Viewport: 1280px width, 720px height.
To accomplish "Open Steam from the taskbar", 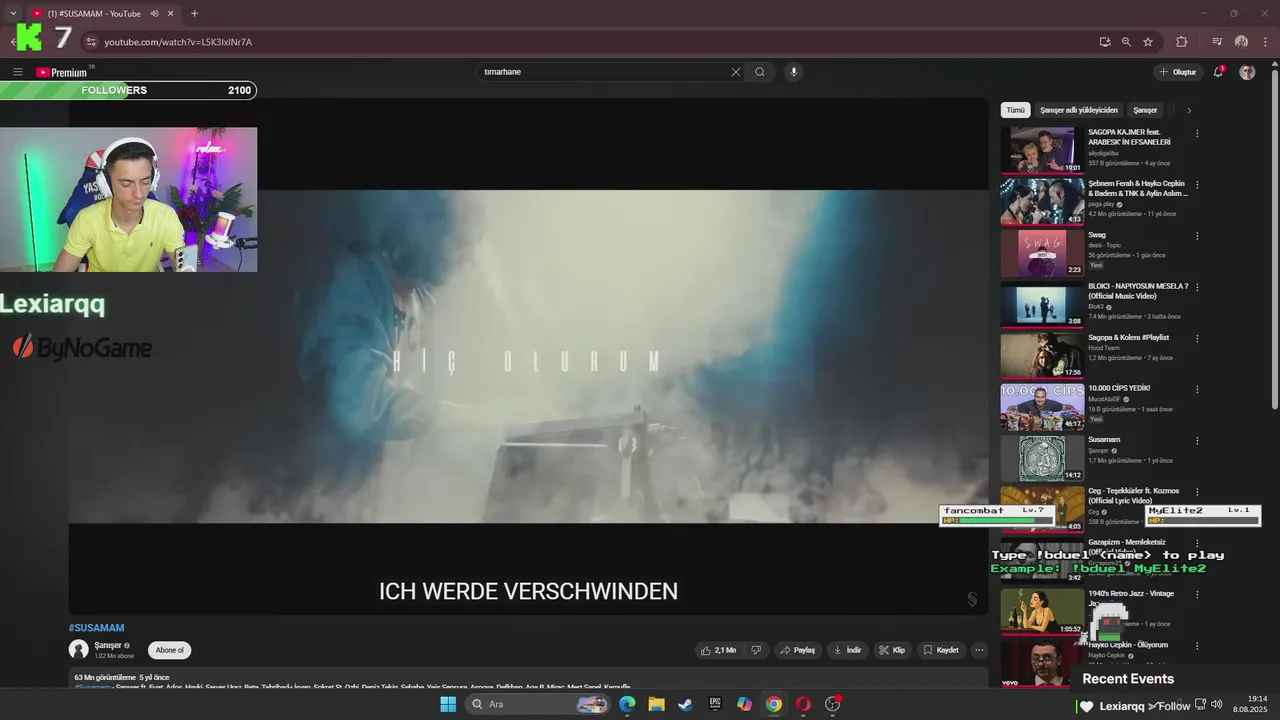I will 685,704.
